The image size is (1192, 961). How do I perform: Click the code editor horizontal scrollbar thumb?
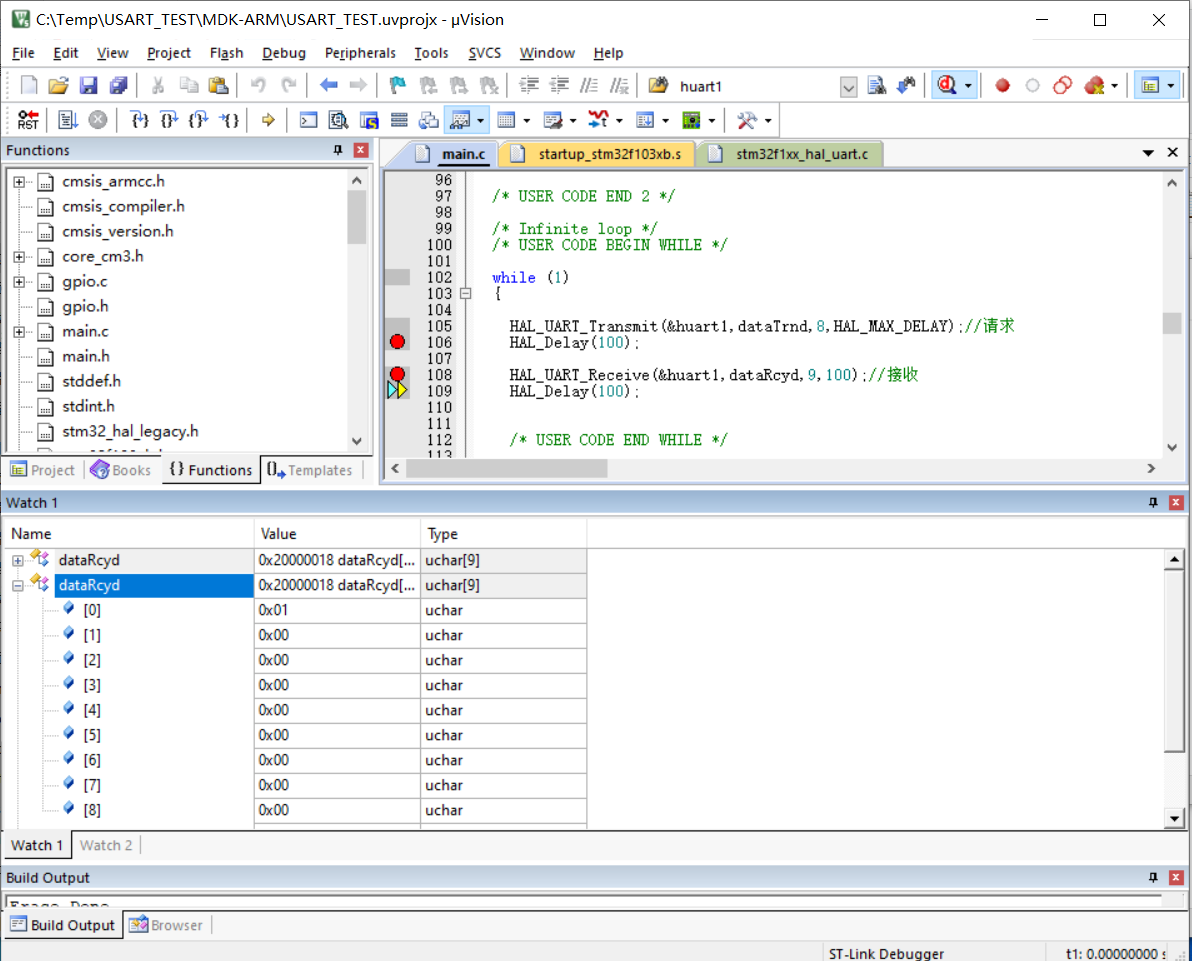tap(506, 468)
